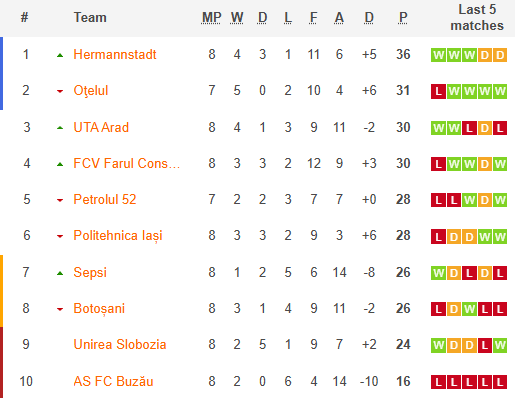
Task: Click the first orange D badge for Politehnica Iași
Action: (x=454, y=237)
